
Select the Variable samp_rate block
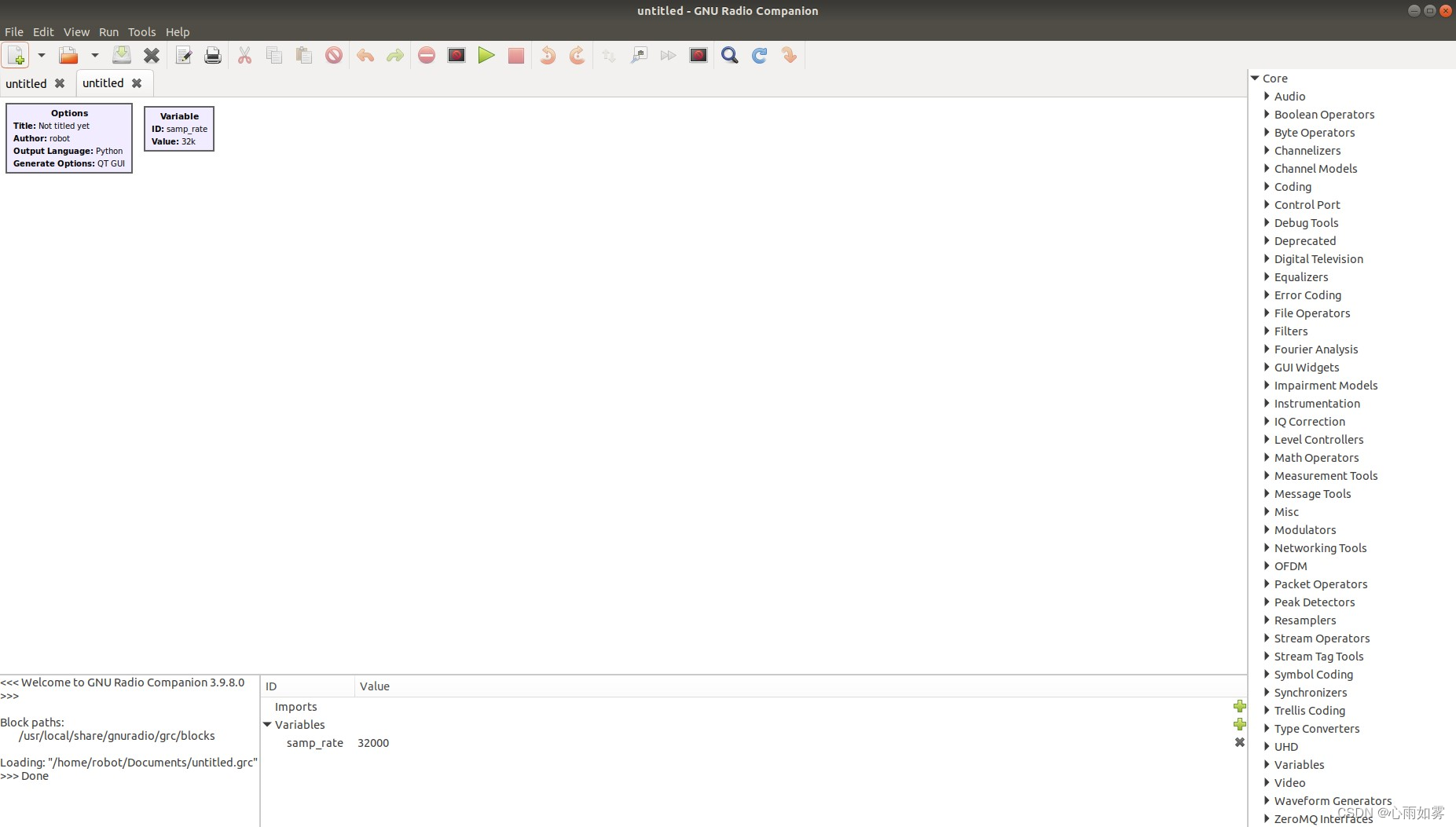[179, 129]
